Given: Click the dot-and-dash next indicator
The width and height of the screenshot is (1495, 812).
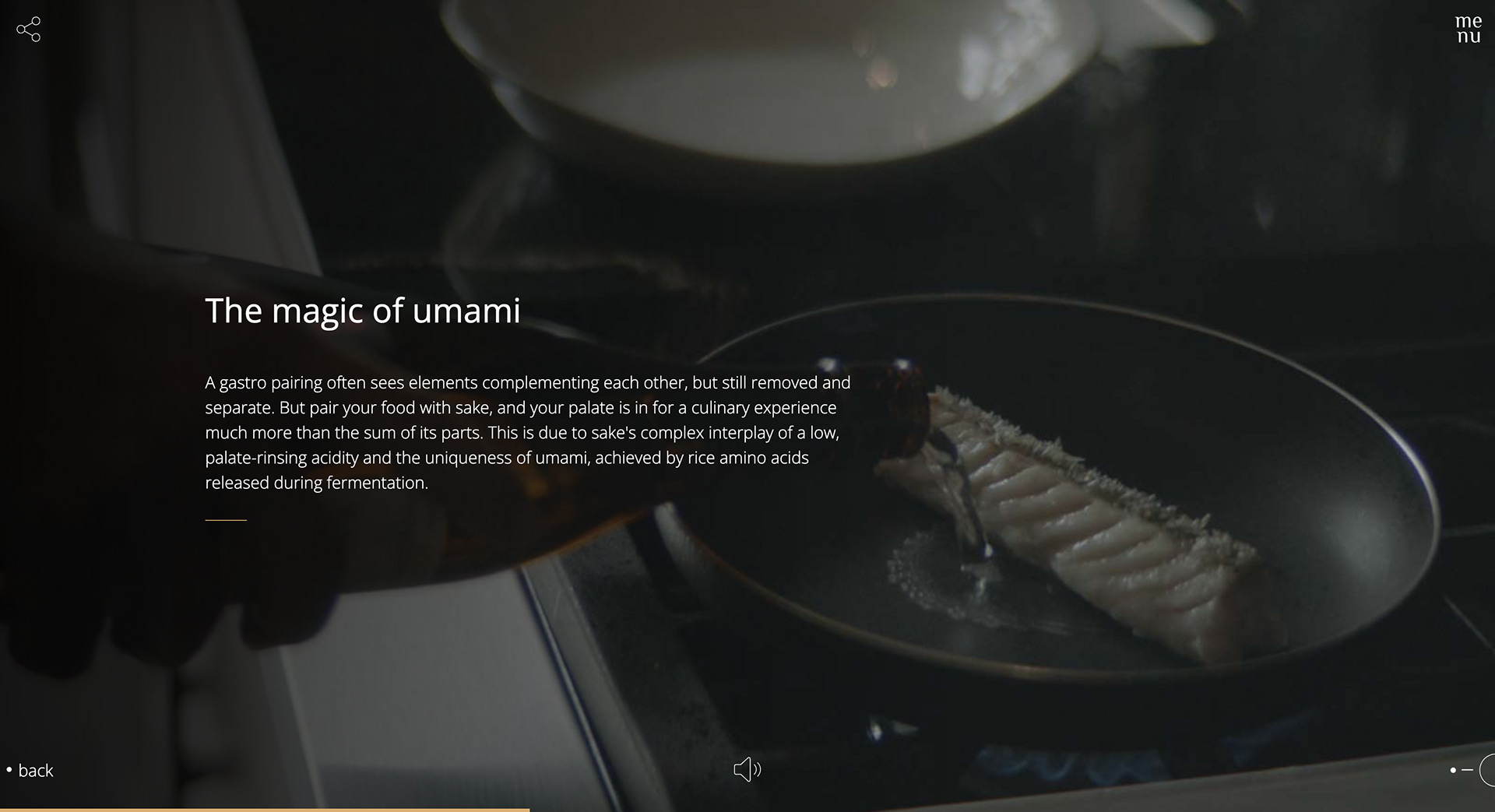Looking at the screenshot, I should [x=1462, y=770].
